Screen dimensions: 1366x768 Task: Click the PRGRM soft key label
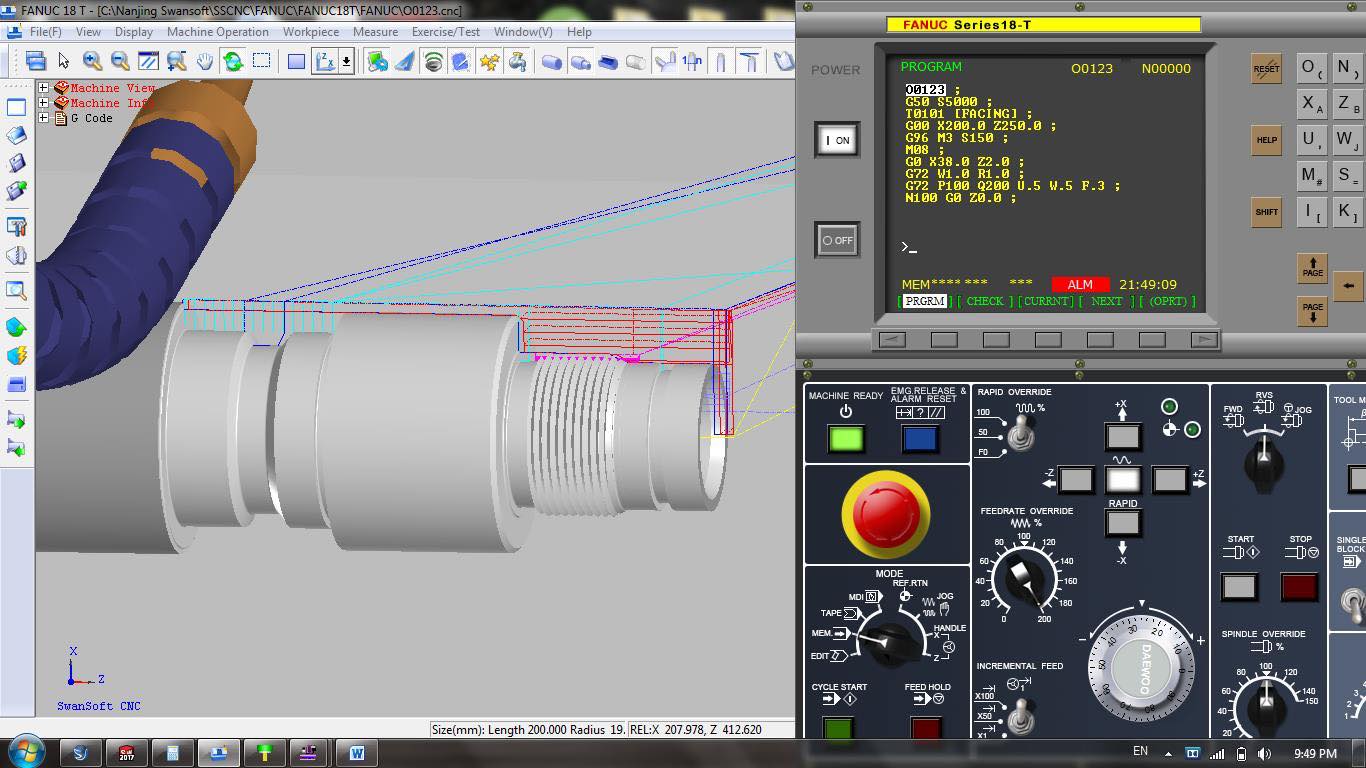click(x=925, y=301)
